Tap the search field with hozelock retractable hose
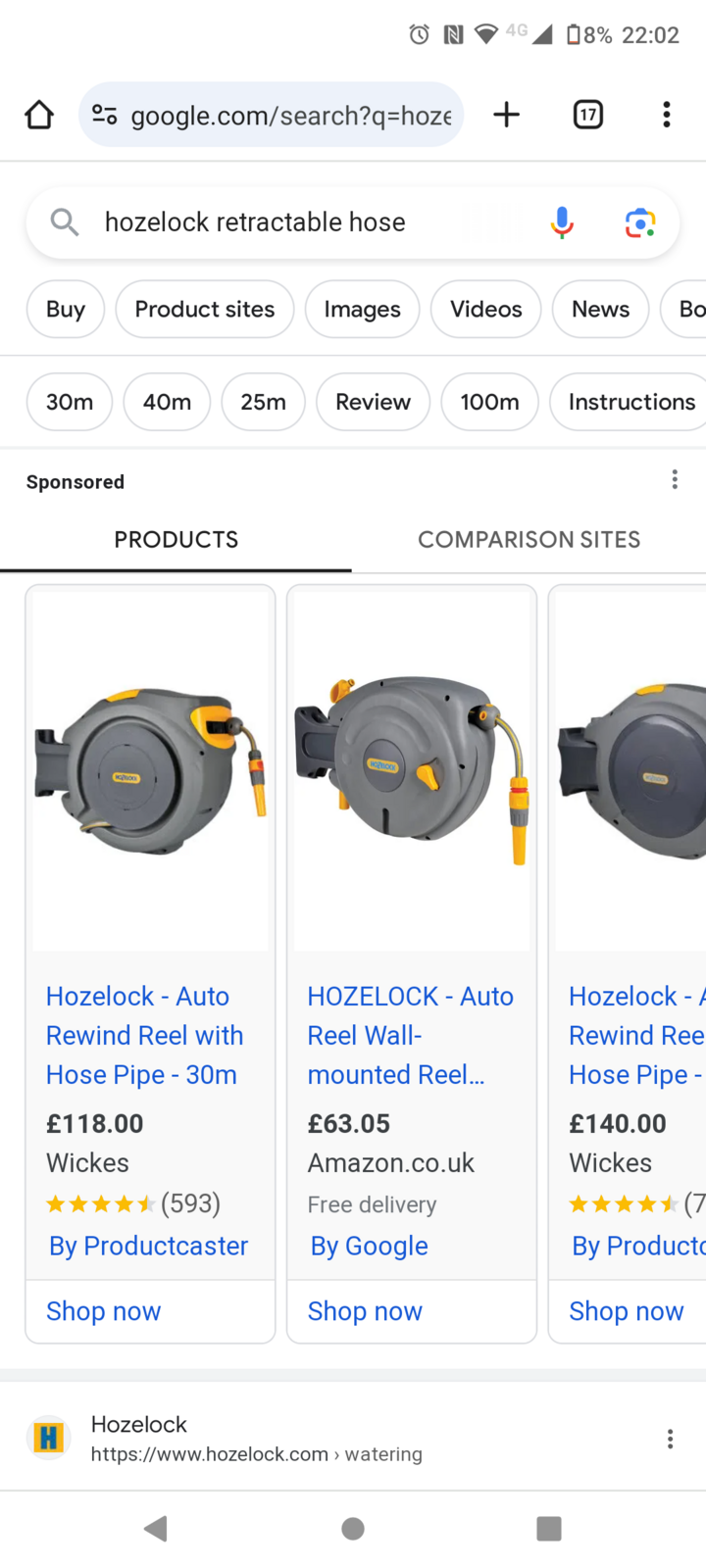This screenshot has width=706, height=1568. click(255, 222)
